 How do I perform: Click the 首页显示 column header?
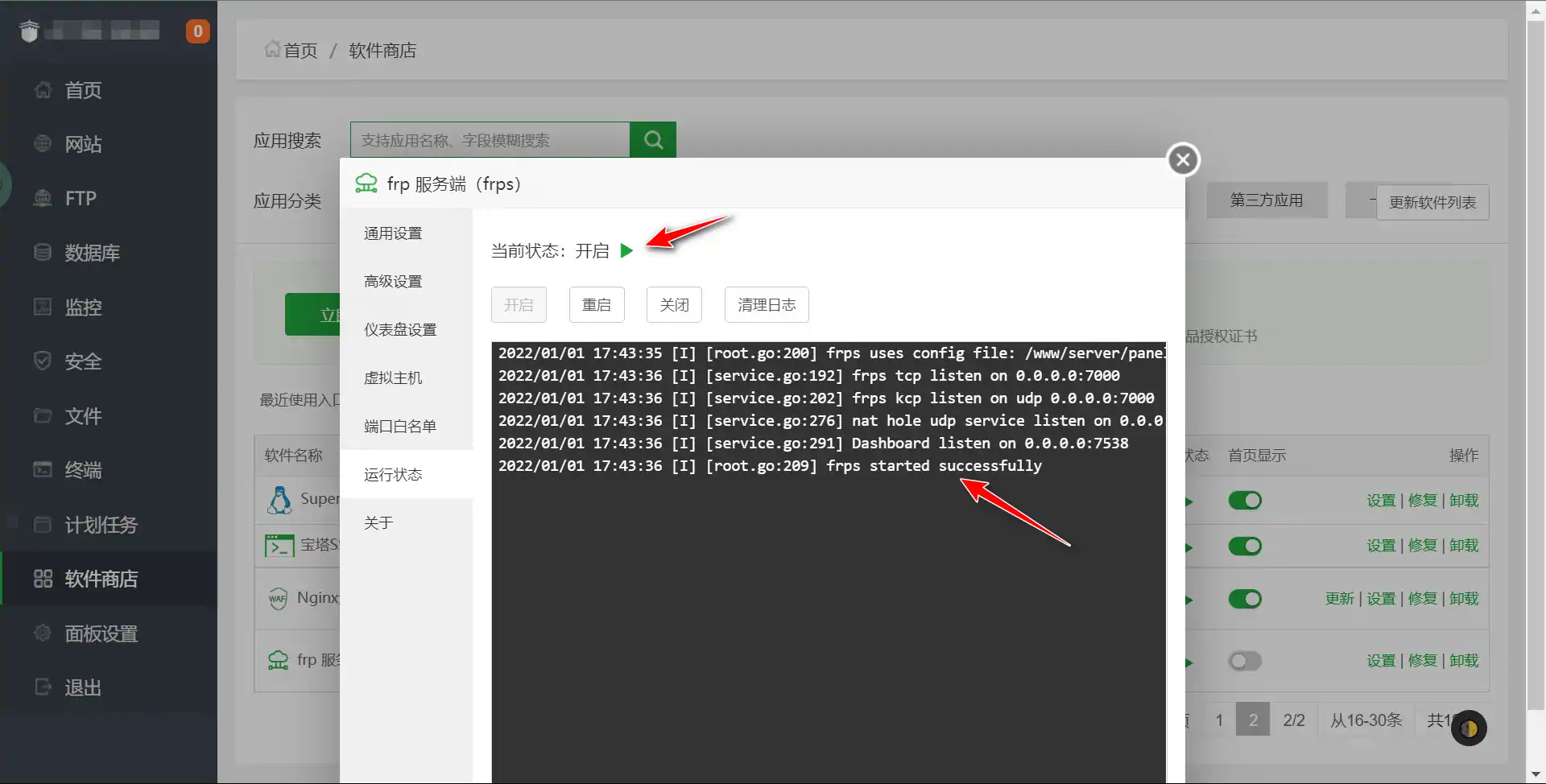[x=1257, y=456]
